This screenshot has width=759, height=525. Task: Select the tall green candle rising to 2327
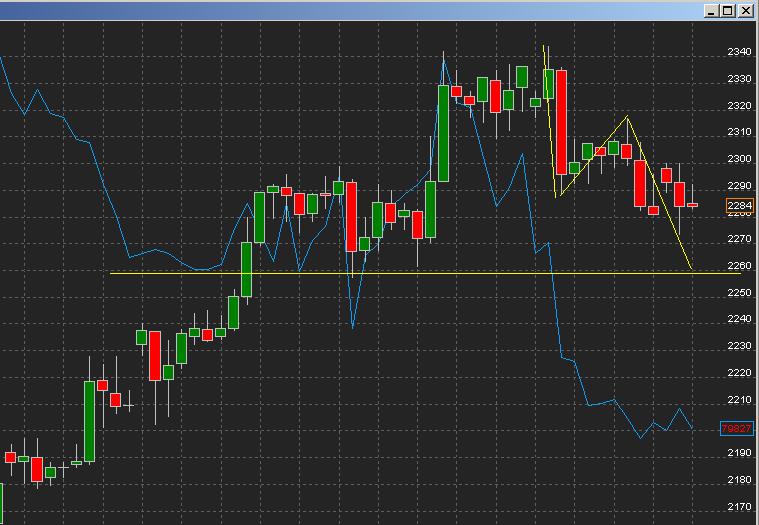point(443,133)
